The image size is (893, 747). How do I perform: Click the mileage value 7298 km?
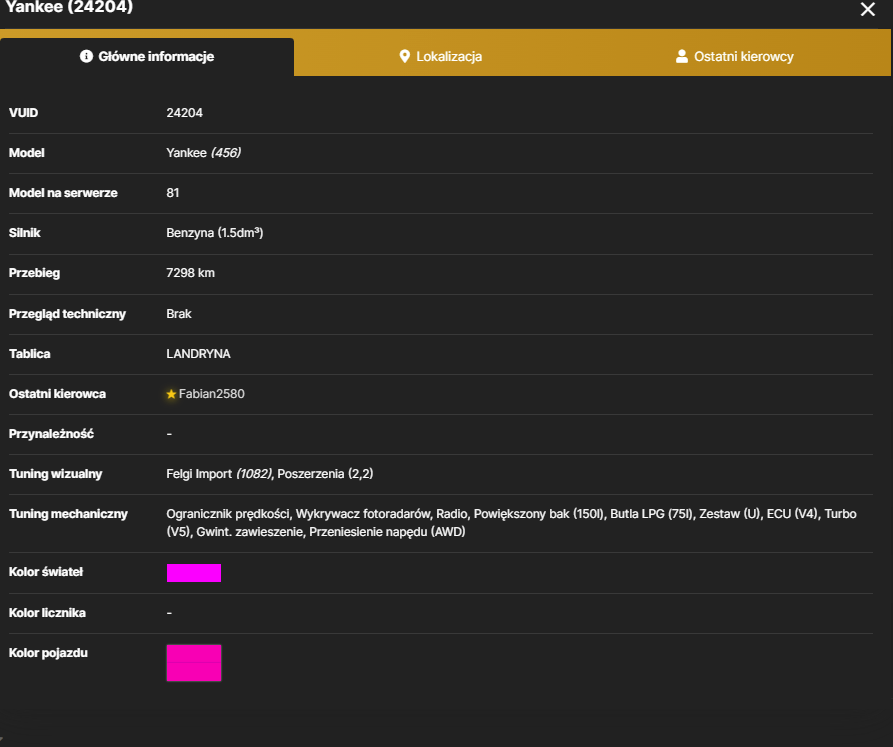coord(190,273)
